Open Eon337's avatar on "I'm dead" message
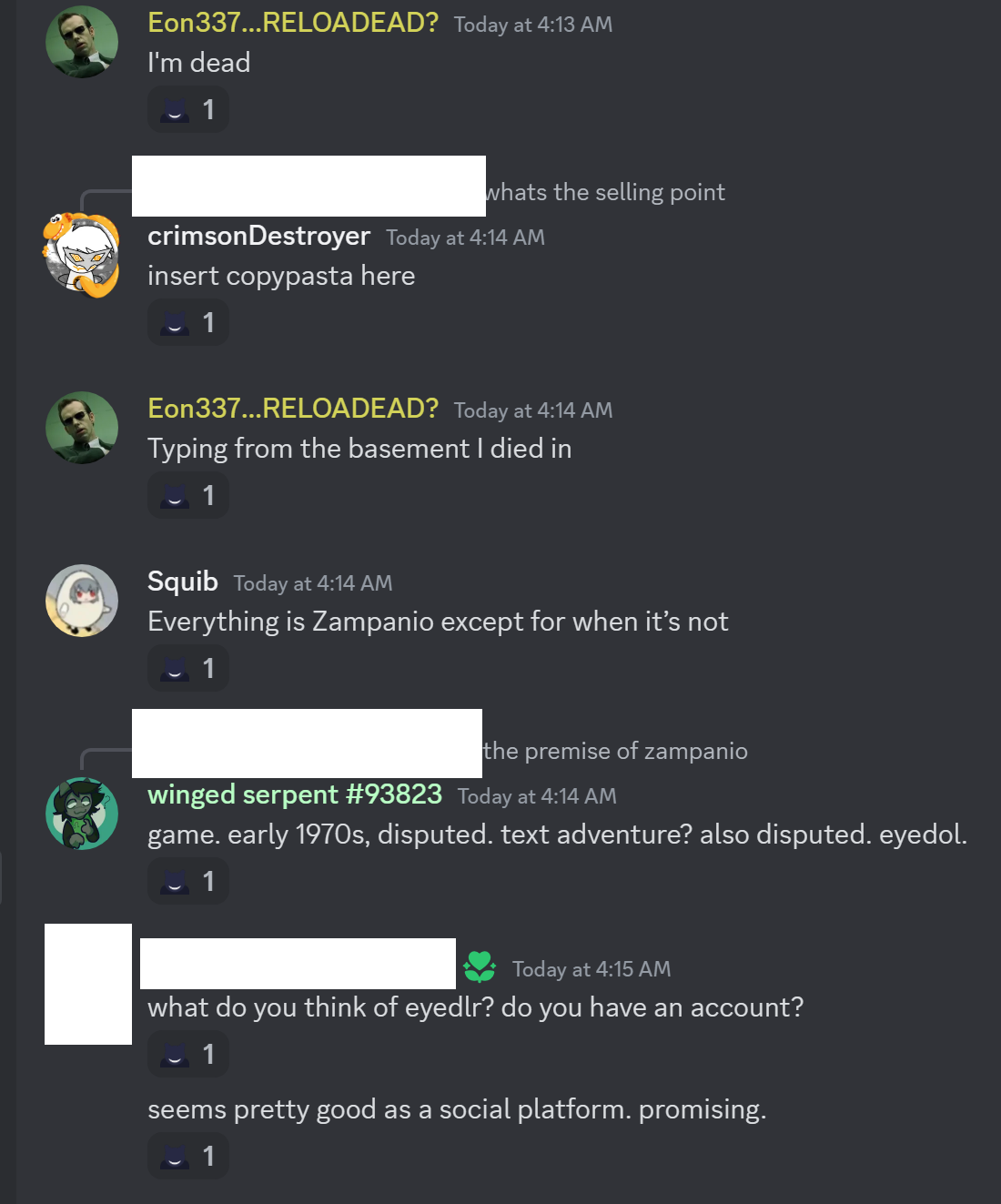The width and height of the screenshot is (1001, 1204). click(x=82, y=42)
